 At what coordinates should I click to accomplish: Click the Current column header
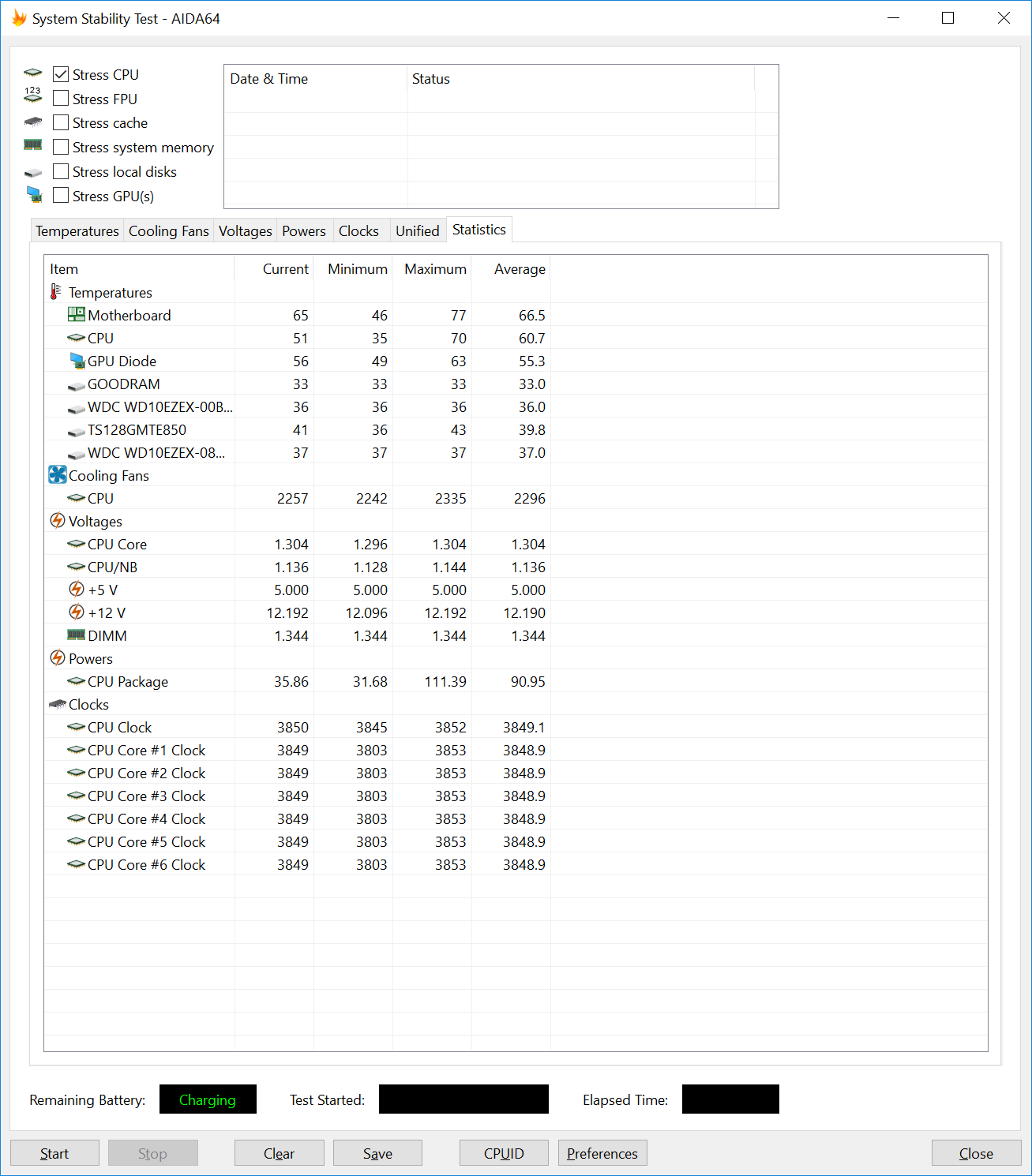[x=274, y=268]
